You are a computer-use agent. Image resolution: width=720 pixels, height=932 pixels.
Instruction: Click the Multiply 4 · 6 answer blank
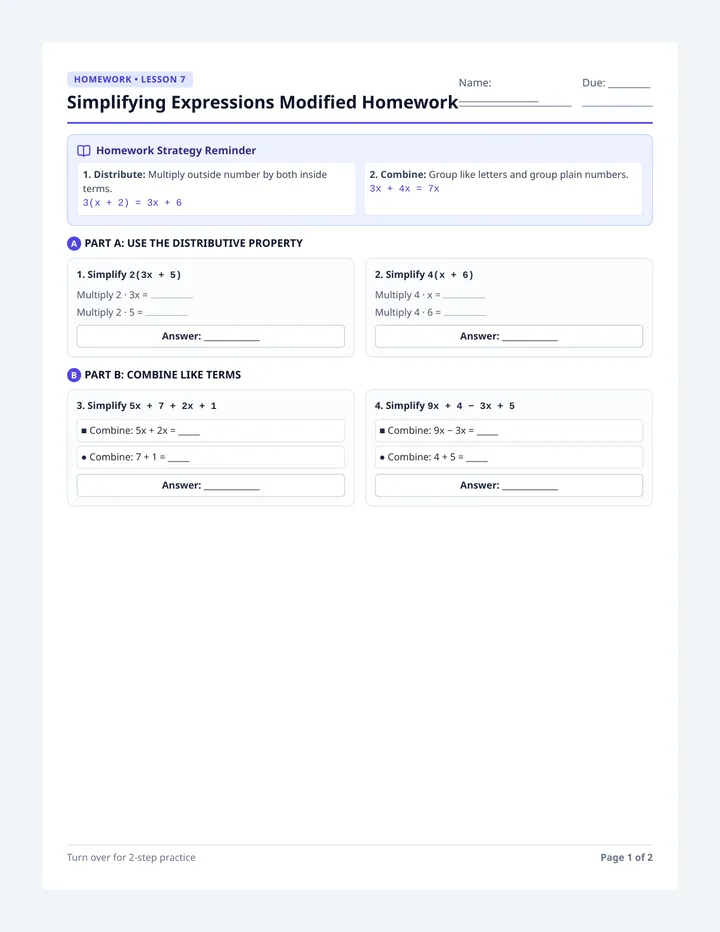click(465, 313)
